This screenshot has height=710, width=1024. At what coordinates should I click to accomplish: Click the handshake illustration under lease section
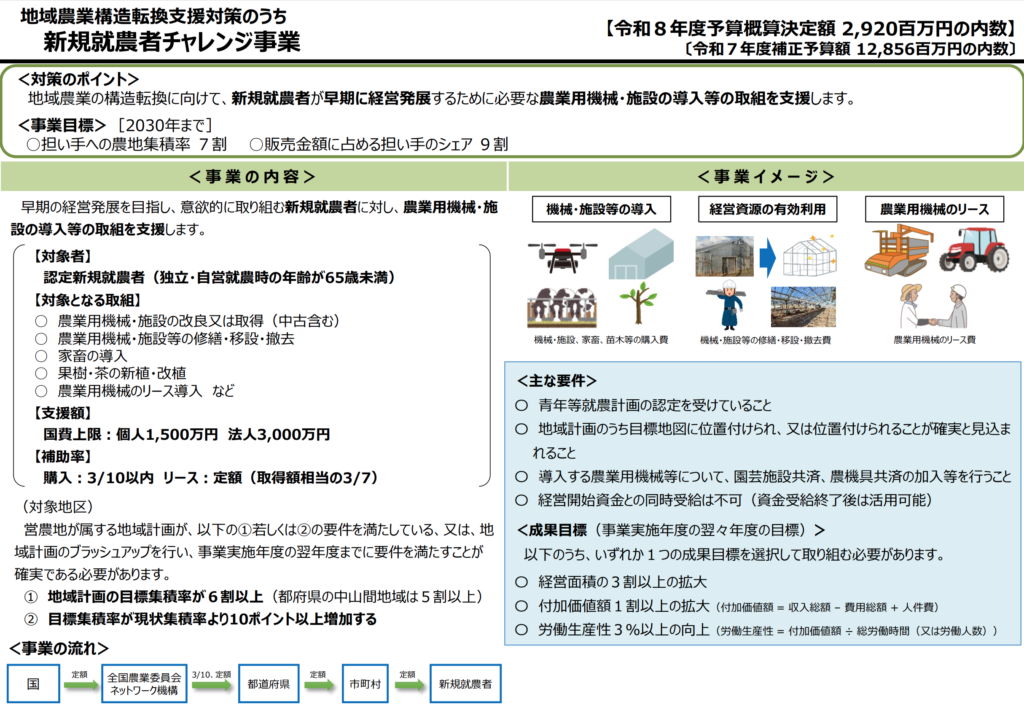click(933, 307)
